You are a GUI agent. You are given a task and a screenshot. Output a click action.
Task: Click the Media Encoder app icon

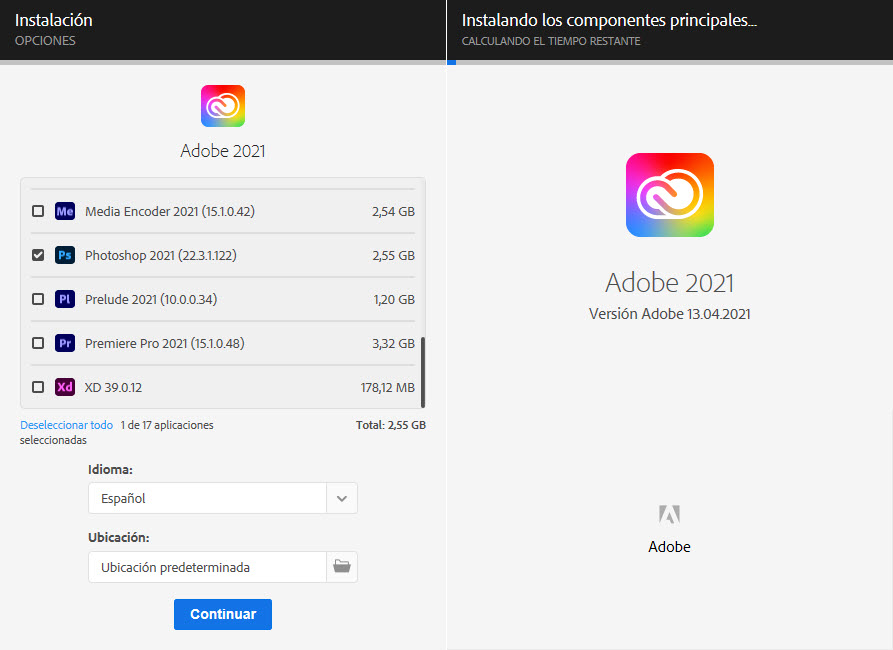point(65,211)
